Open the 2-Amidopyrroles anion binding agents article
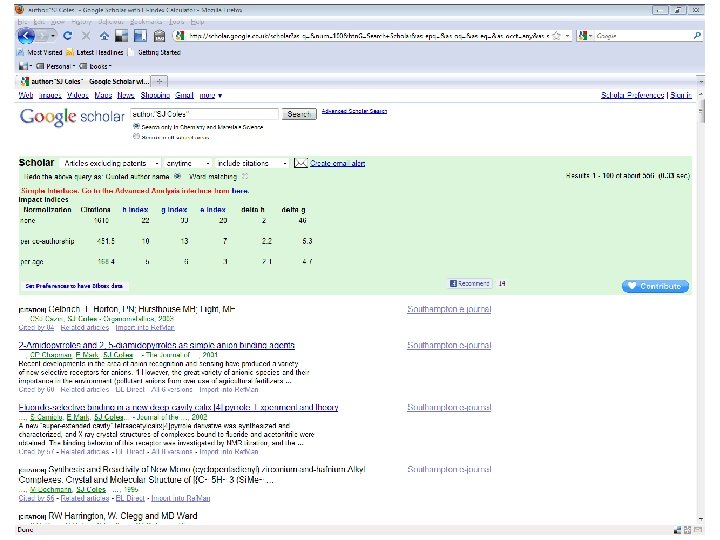 tap(157, 345)
